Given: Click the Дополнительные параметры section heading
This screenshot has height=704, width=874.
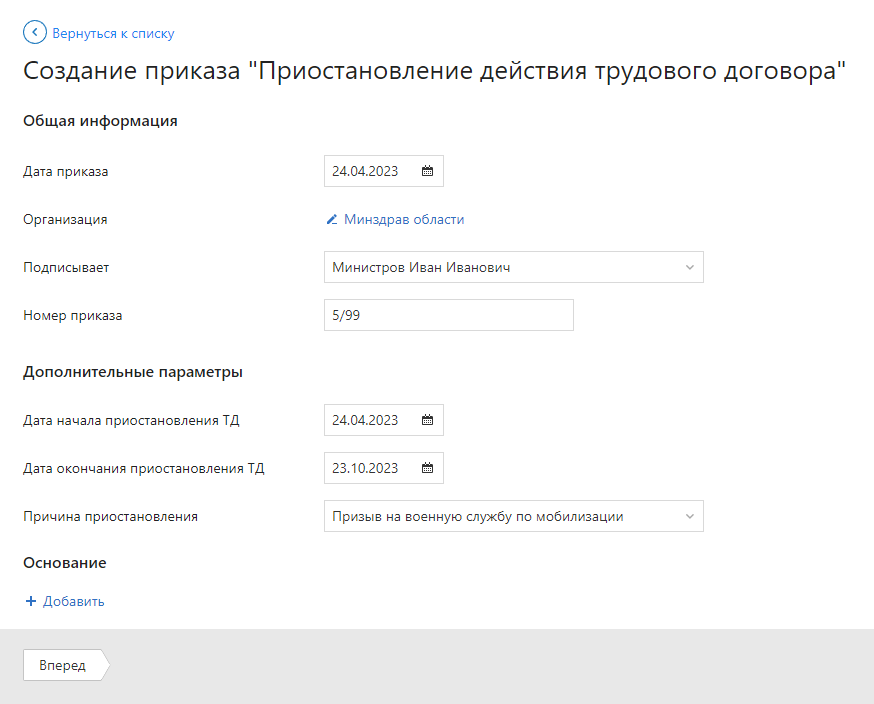Looking at the screenshot, I should point(133,372).
